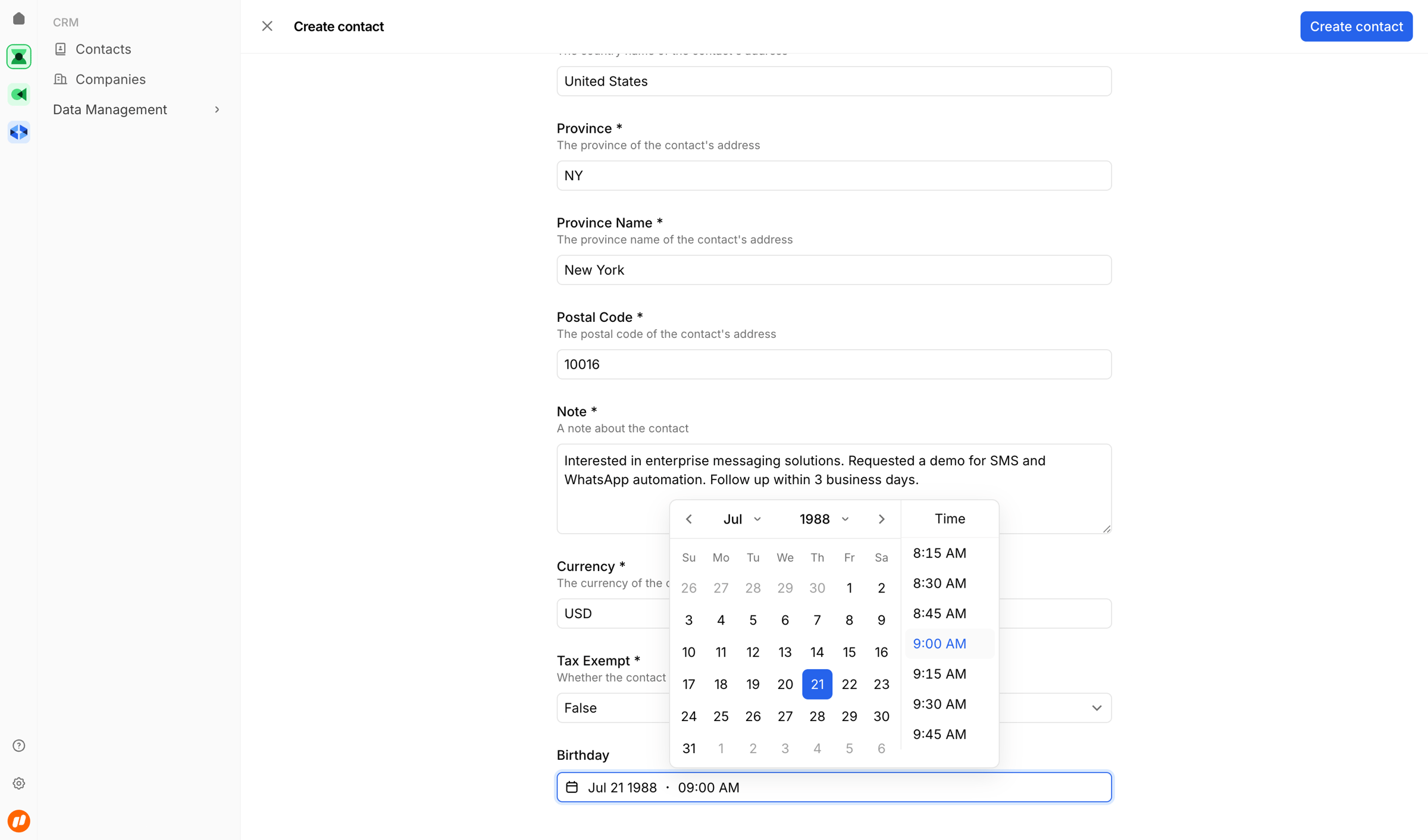Image resolution: width=1428 pixels, height=840 pixels.
Task: Open the green CRM contacts app icon
Action: (x=18, y=57)
